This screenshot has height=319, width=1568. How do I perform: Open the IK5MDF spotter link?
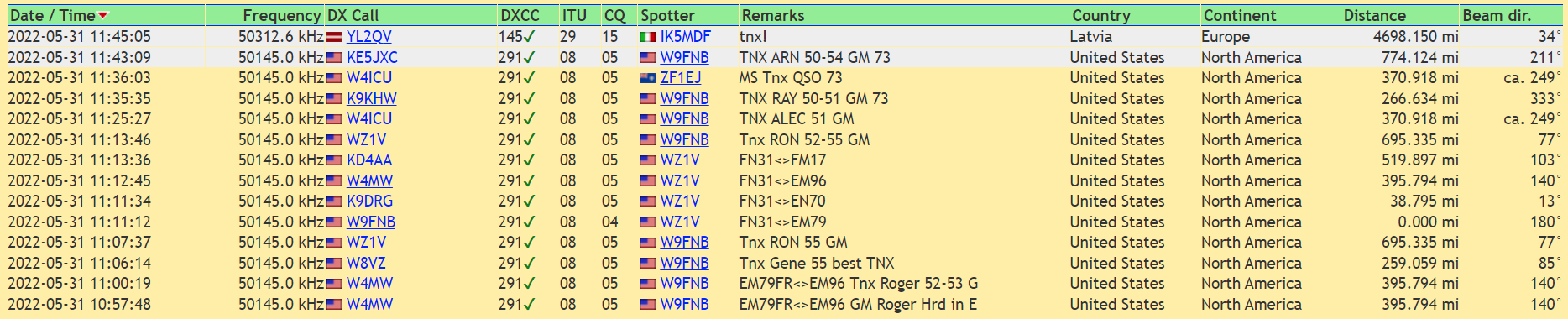685,37
